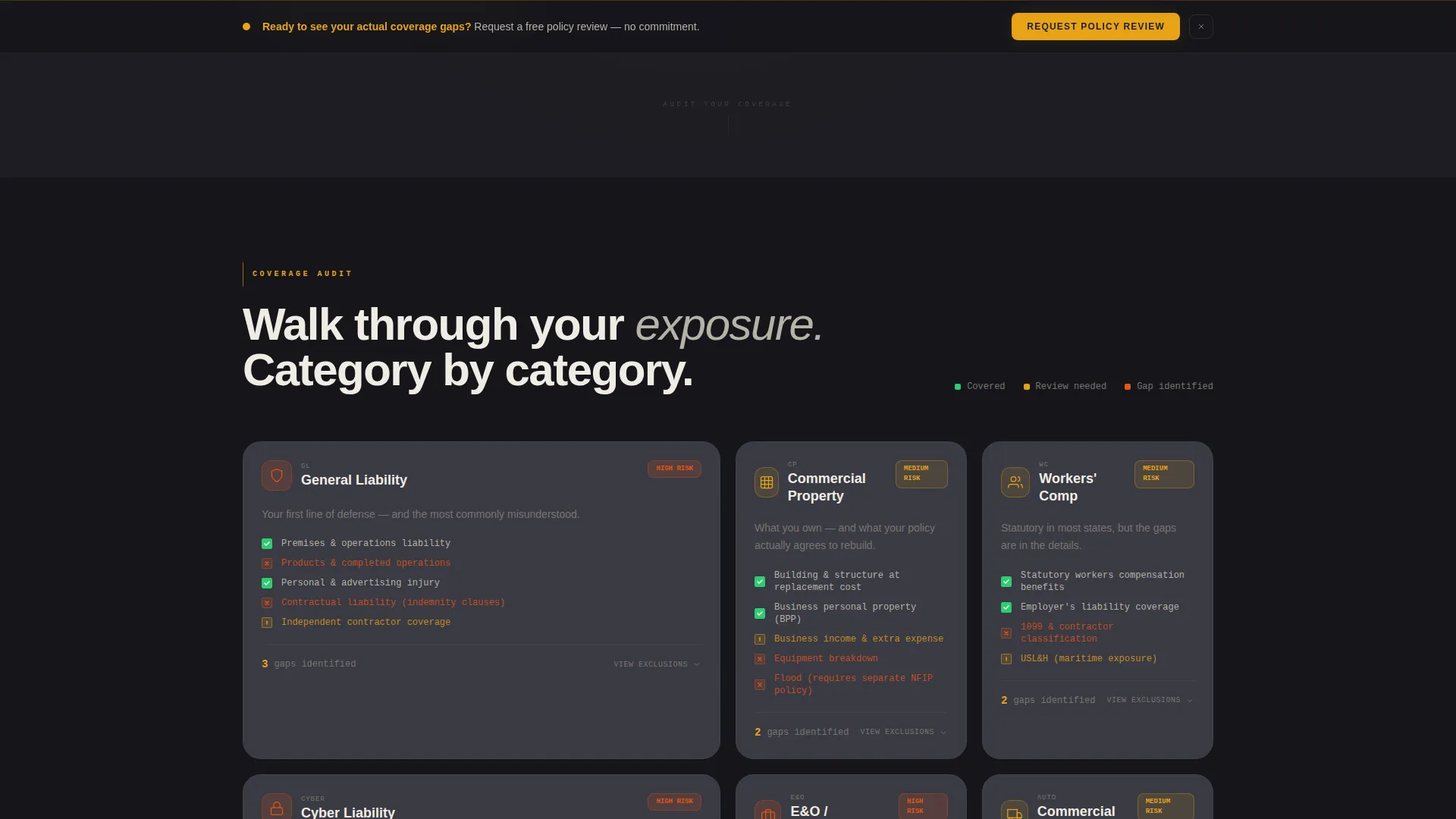Click the E&O High Risk badge
Screen dimensions: 1456x819
(923, 806)
